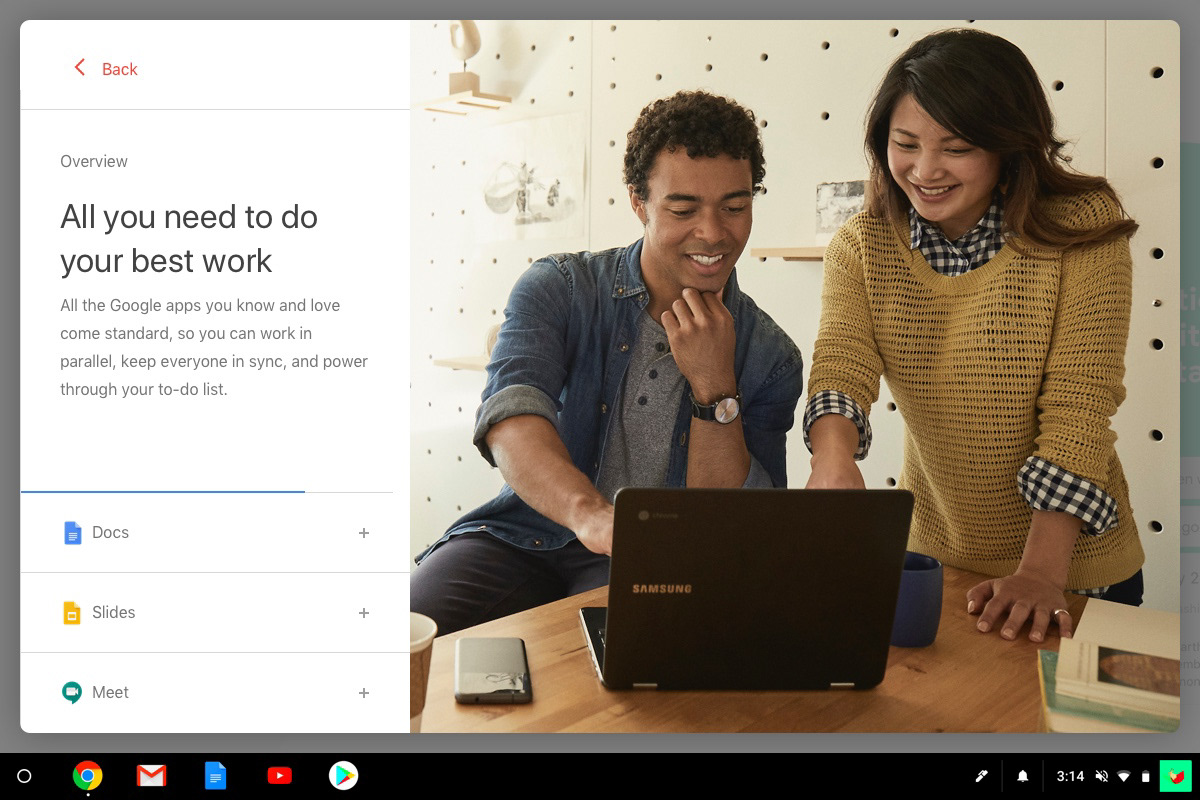Click the battery icon in tray
Viewport: 1200px width, 800px height.
(1146, 776)
